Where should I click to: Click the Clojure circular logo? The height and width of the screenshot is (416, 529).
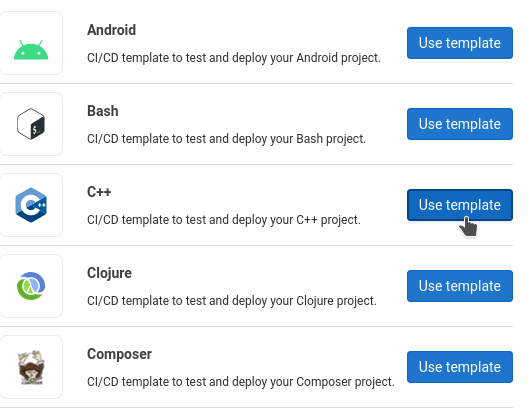[31, 286]
